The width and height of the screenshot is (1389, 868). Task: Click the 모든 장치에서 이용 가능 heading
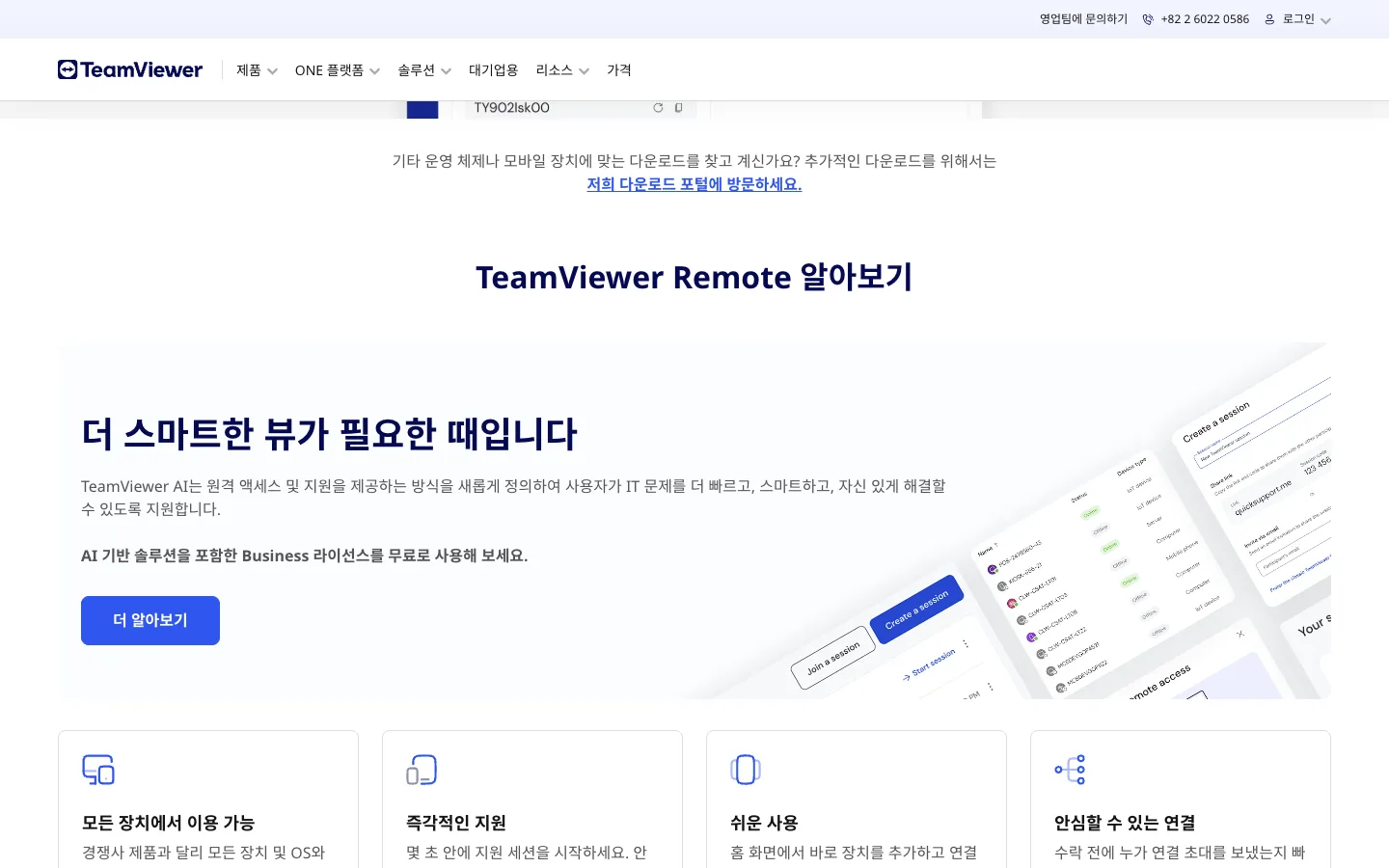click(168, 823)
